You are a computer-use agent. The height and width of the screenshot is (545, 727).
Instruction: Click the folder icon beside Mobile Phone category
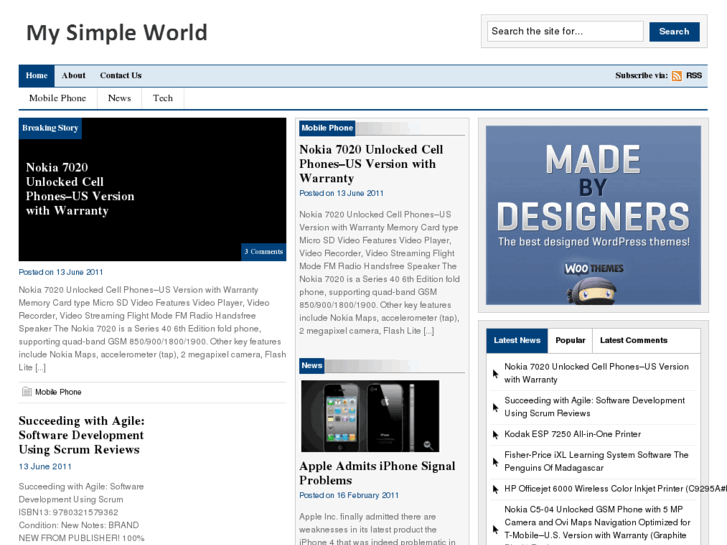click(x=27, y=392)
